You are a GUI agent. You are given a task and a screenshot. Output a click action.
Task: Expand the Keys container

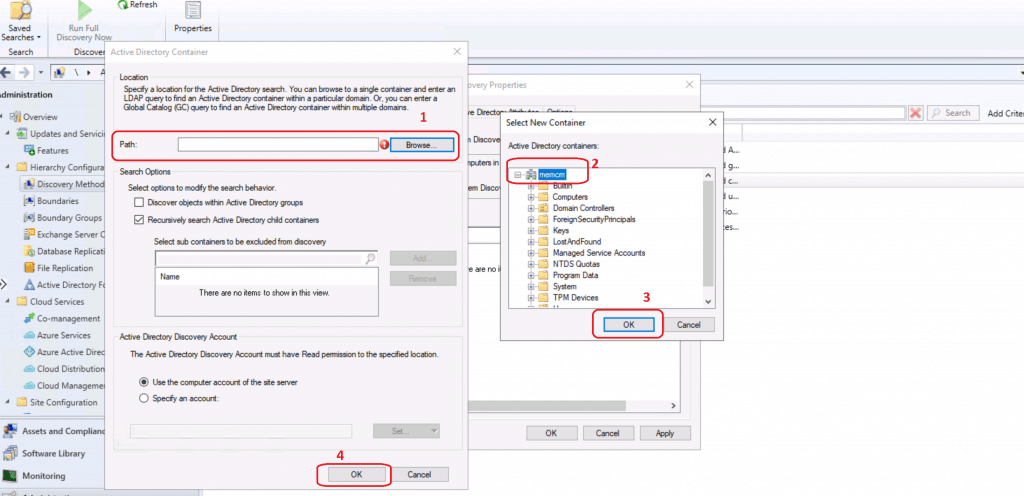click(531, 230)
